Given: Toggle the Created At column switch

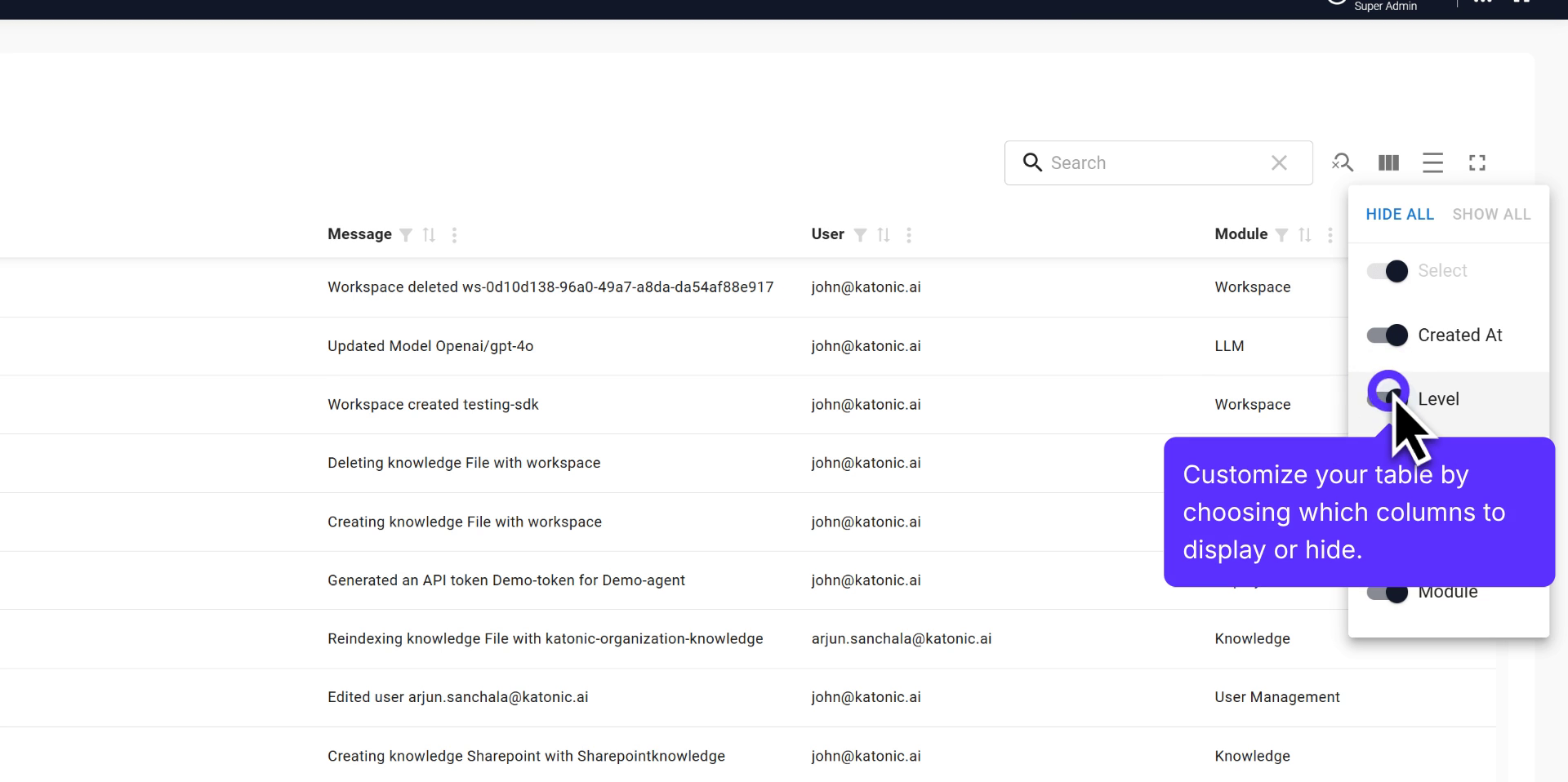Looking at the screenshot, I should (x=1386, y=335).
